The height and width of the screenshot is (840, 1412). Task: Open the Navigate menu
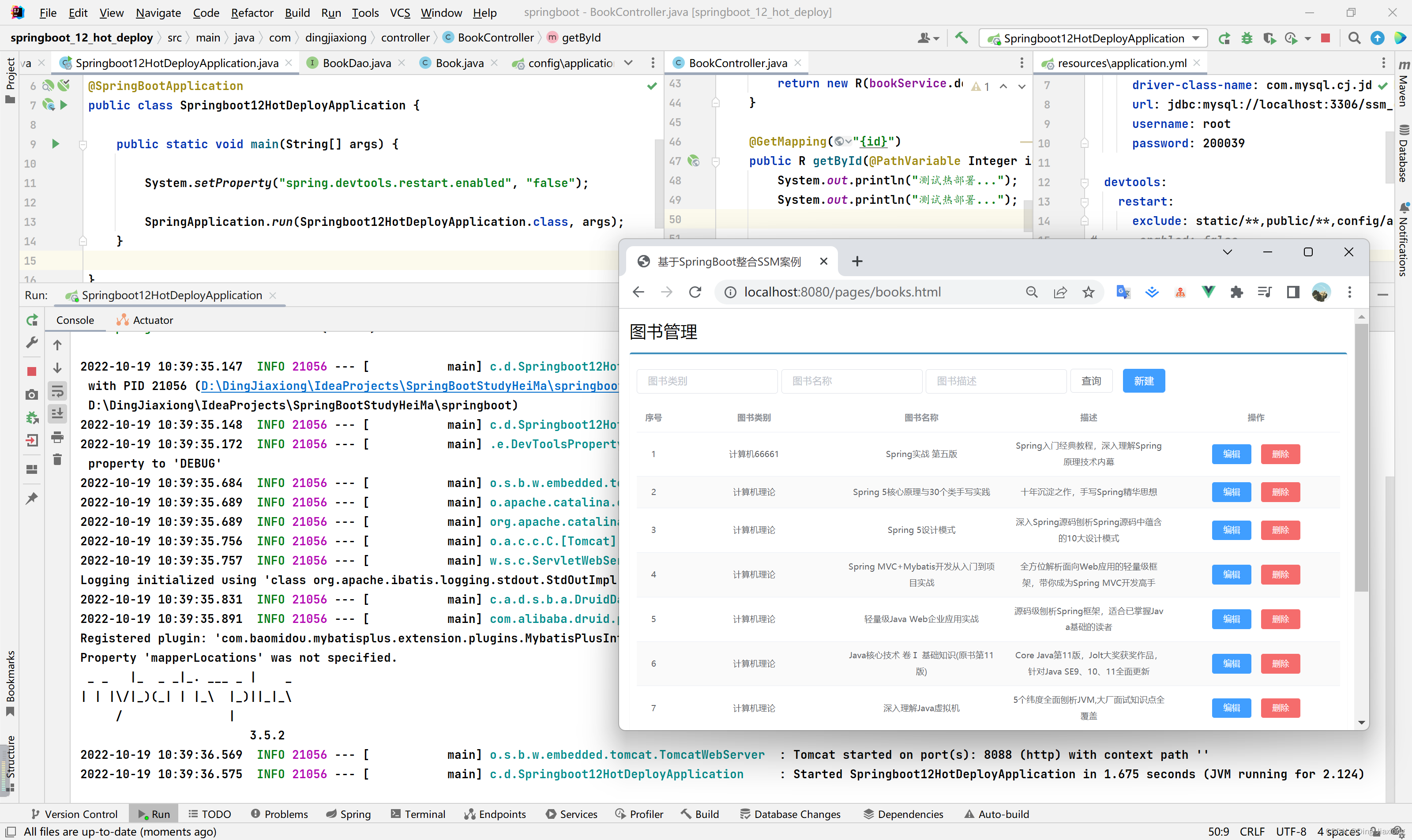coord(158,12)
